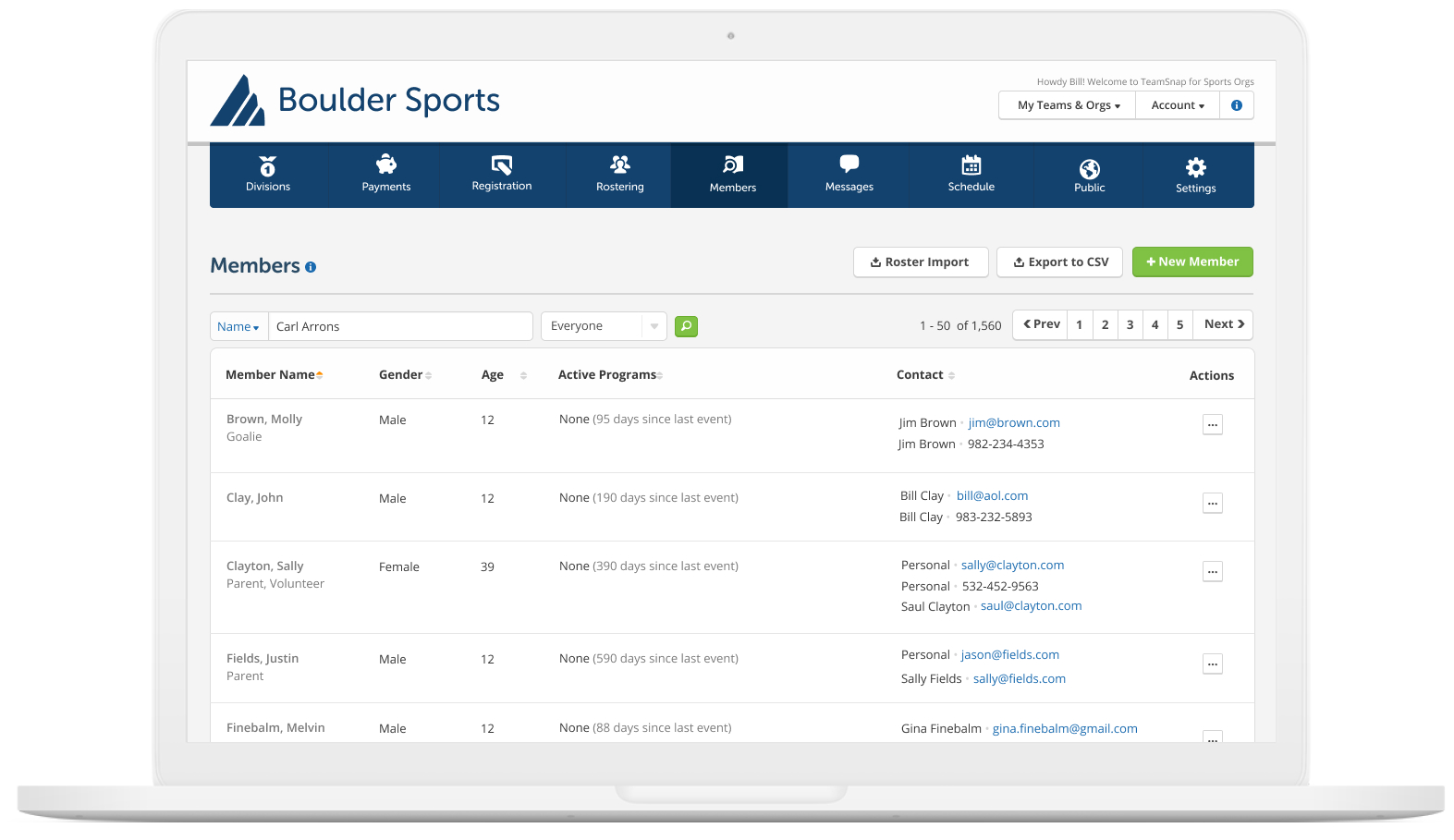The height and width of the screenshot is (840, 1454).
Task: Open the Schedule calendar
Action: (x=971, y=175)
